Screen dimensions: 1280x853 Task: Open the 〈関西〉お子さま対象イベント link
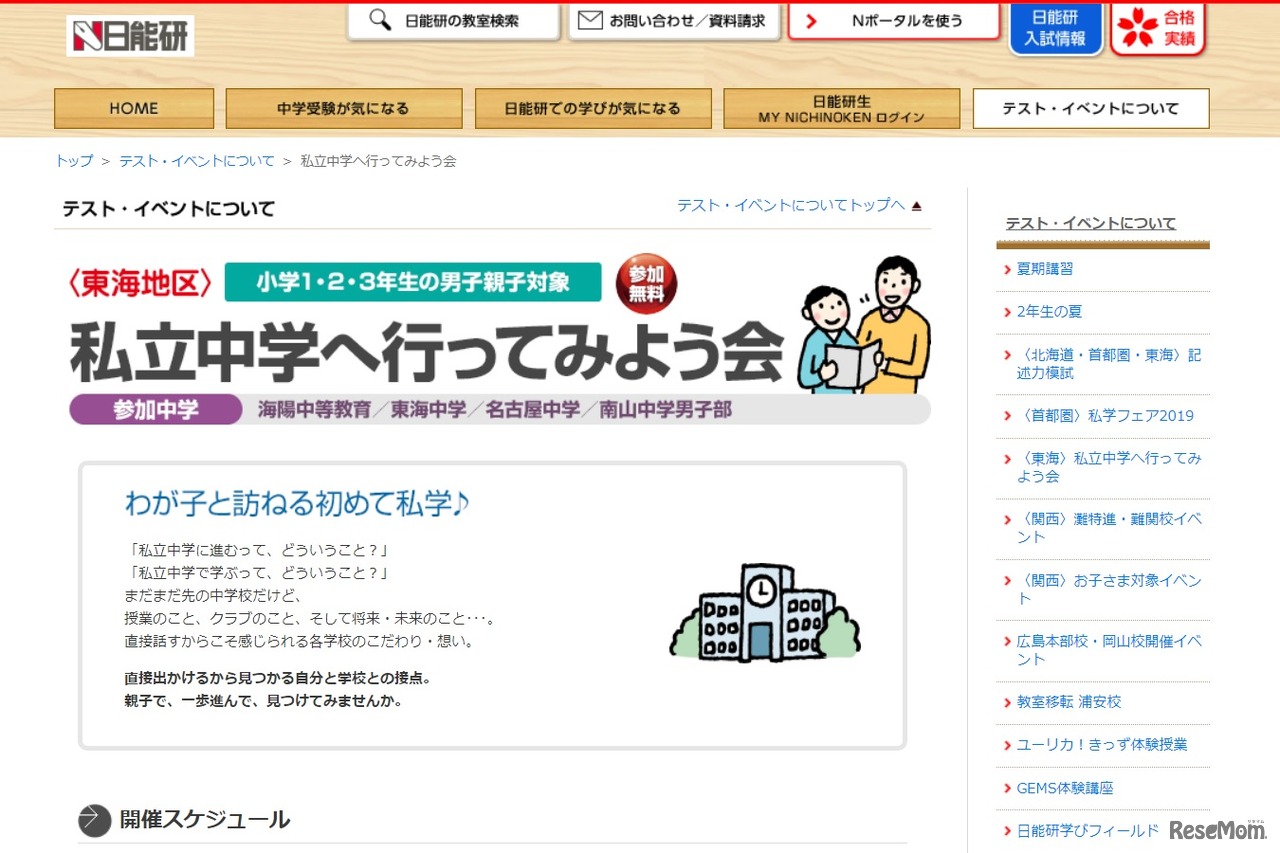point(1109,589)
